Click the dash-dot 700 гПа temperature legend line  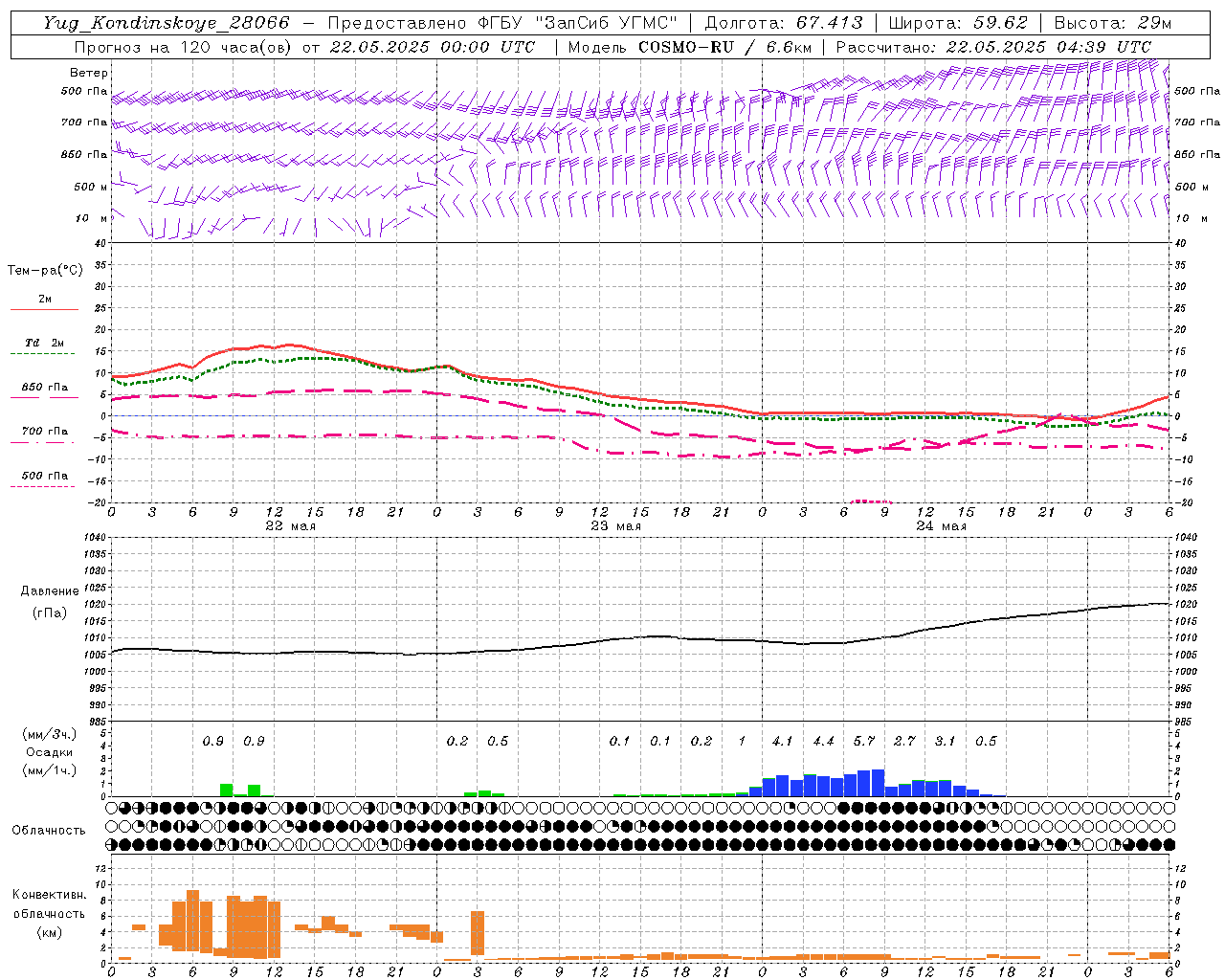pos(43,442)
